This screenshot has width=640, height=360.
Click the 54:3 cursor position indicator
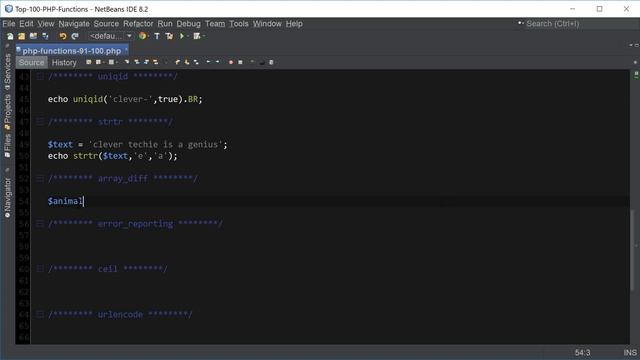click(582, 353)
